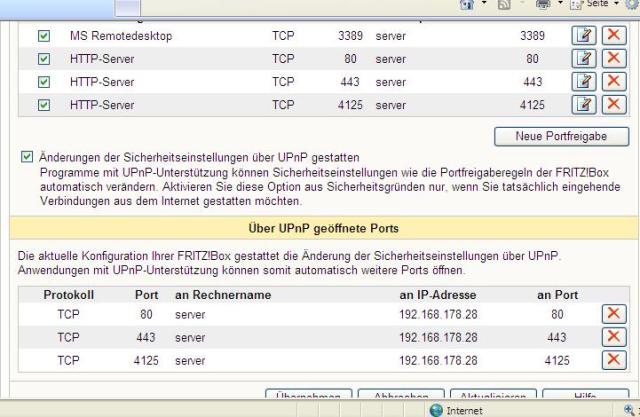The width and height of the screenshot is (640, 417).
Task: Click 'server' in the UPnP port 443 row
Action: click(190, 338)
